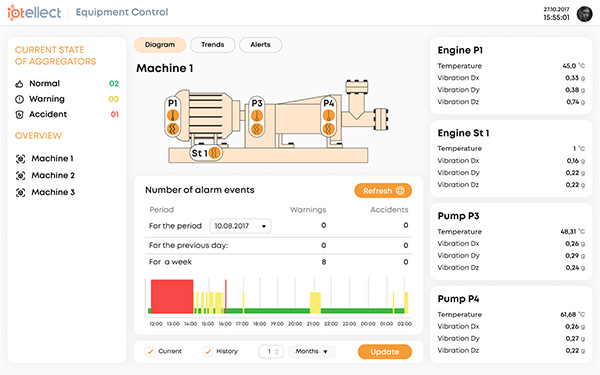
Task: Open Machine 1 in overview
Action: tap(52, 158)
